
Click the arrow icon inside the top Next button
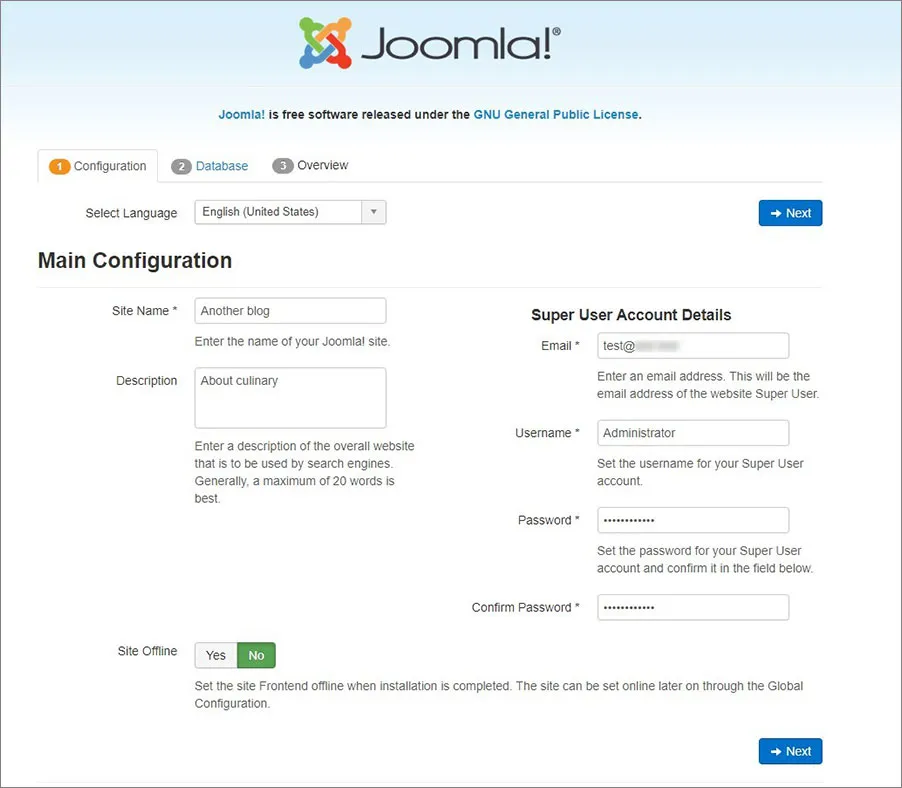pyautogui.click(x=775, y=213)
